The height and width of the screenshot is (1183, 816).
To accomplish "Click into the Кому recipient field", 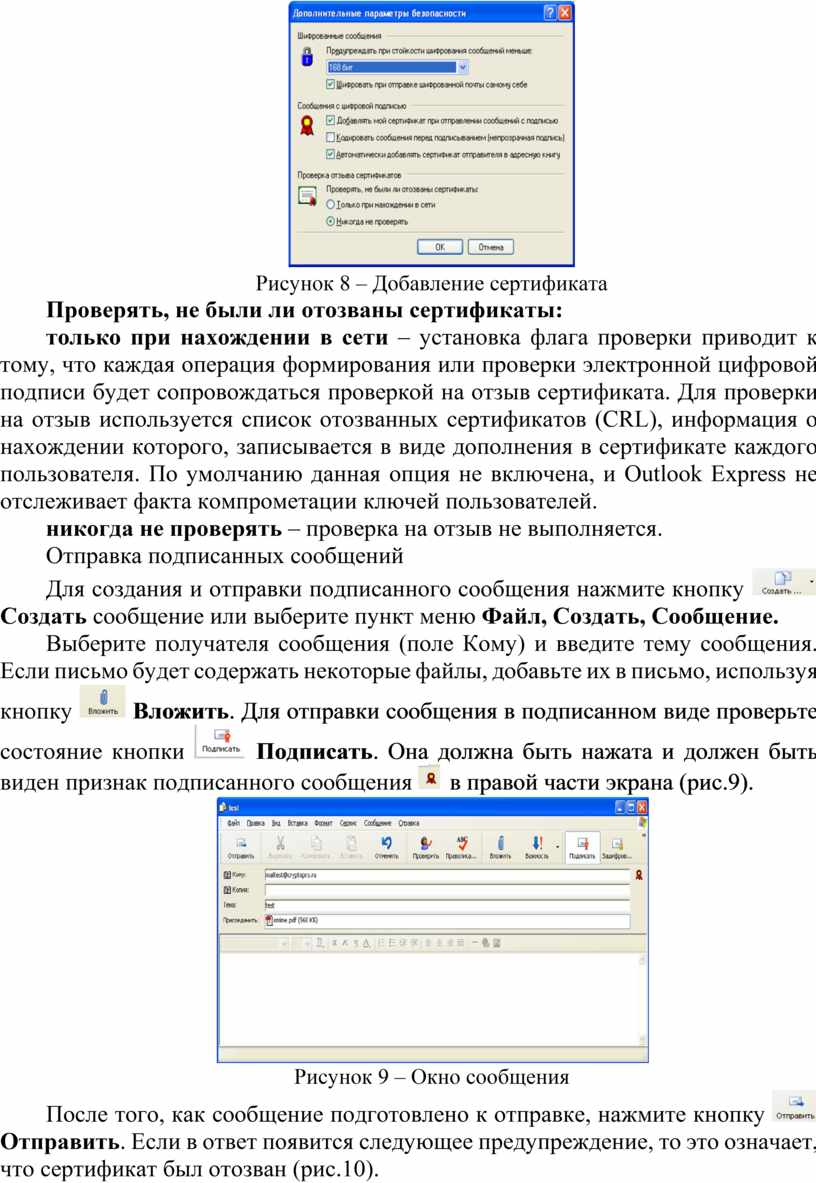I will pos(447,875).
